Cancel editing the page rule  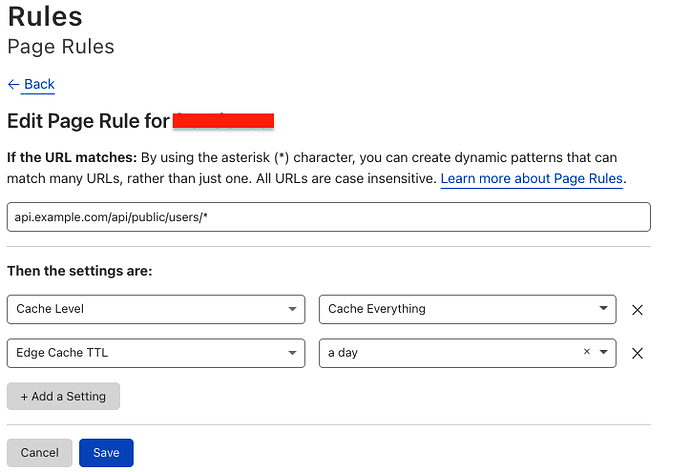[39, 453]
